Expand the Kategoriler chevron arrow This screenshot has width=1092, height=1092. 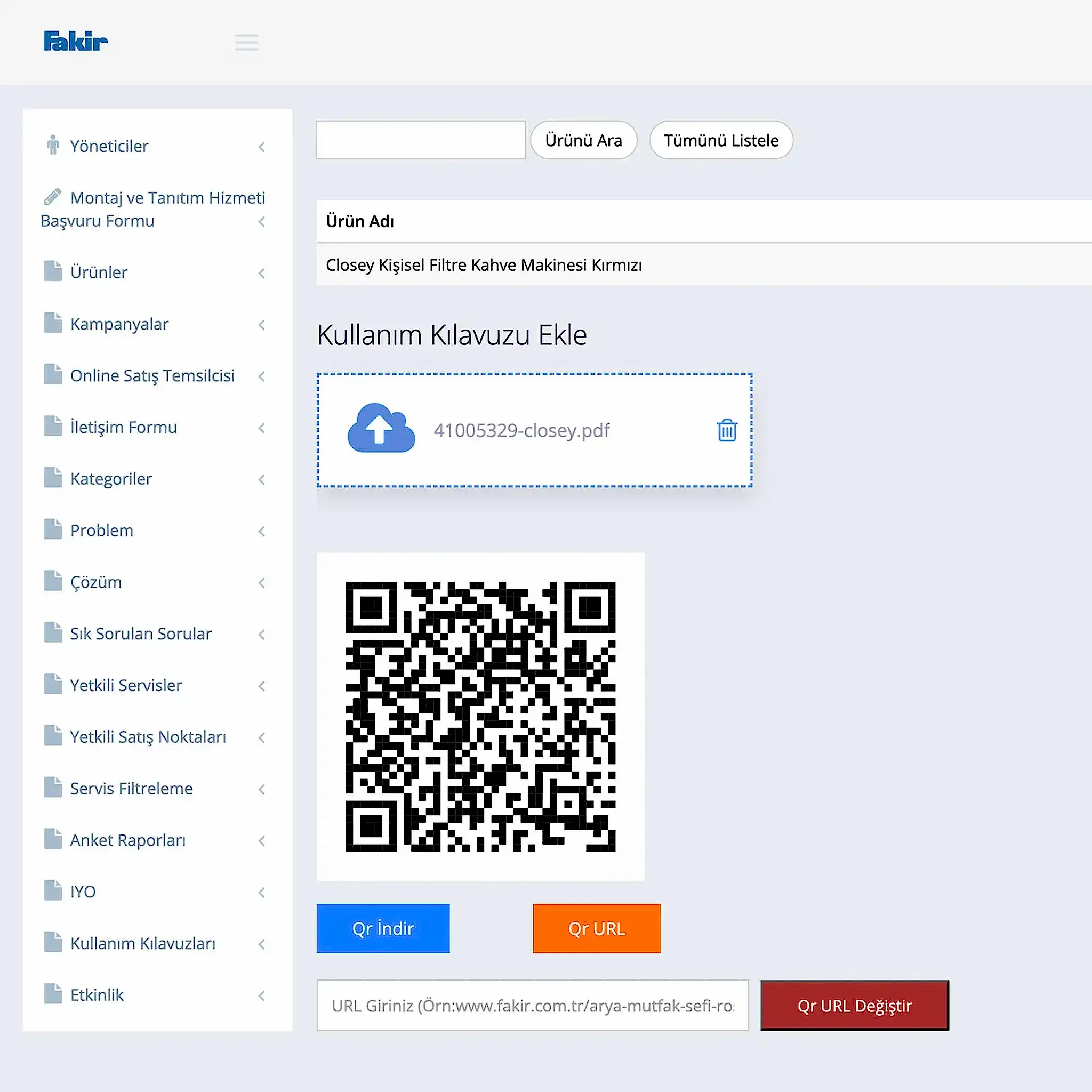(262, 479)
